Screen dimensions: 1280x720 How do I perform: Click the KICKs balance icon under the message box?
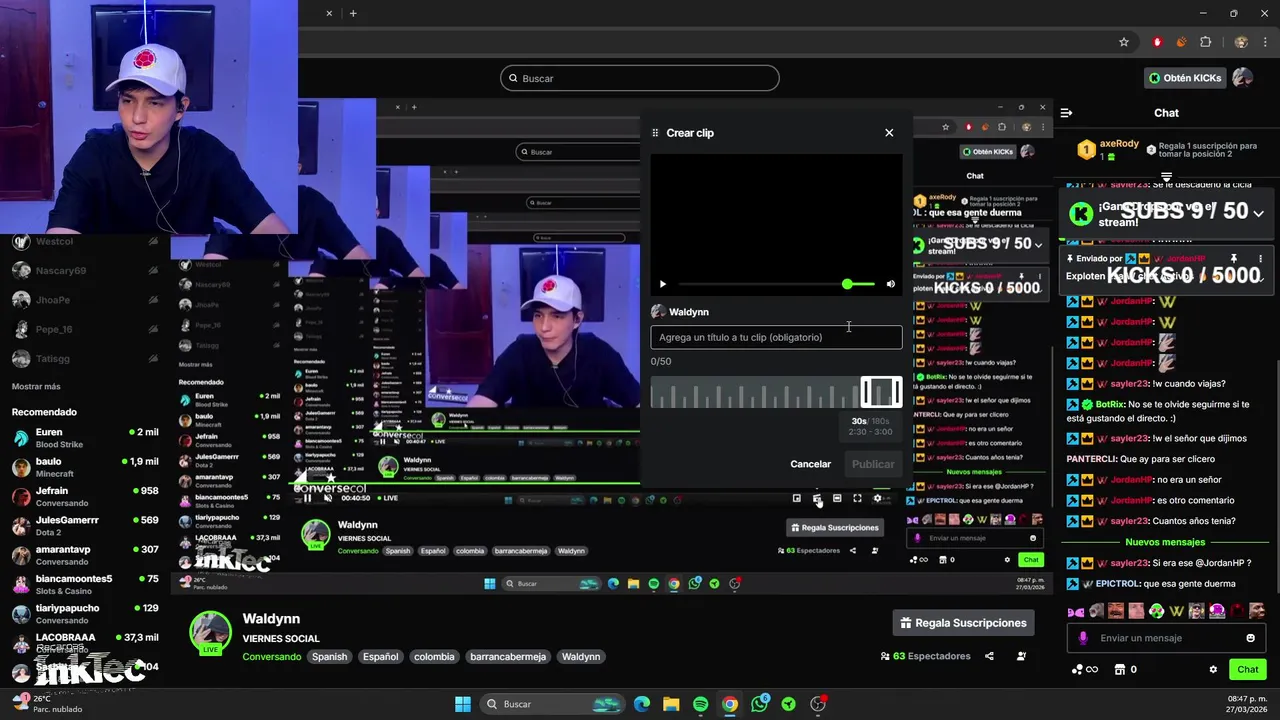tap(1084, 670)
